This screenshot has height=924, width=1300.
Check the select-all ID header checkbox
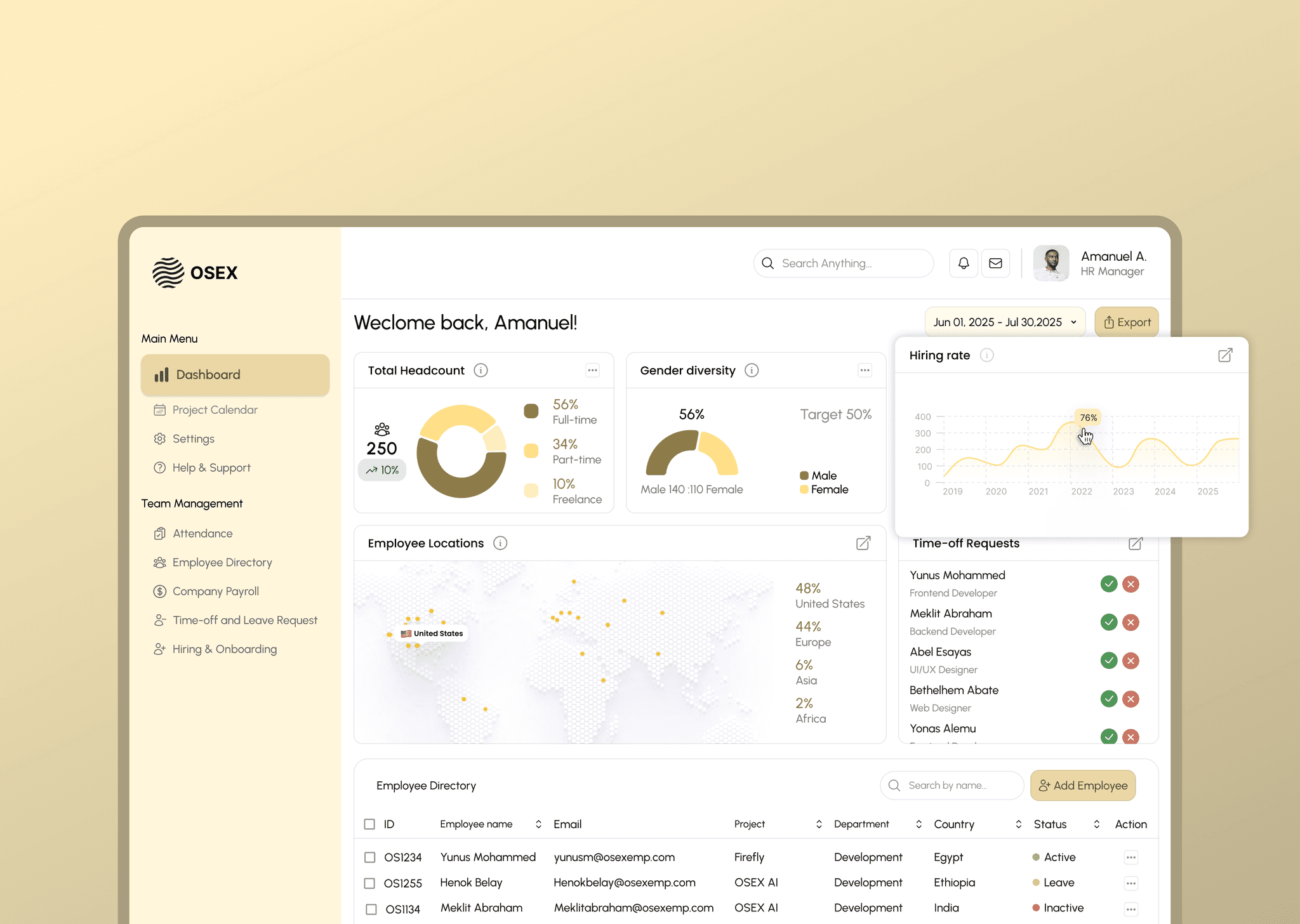(369, 824)
